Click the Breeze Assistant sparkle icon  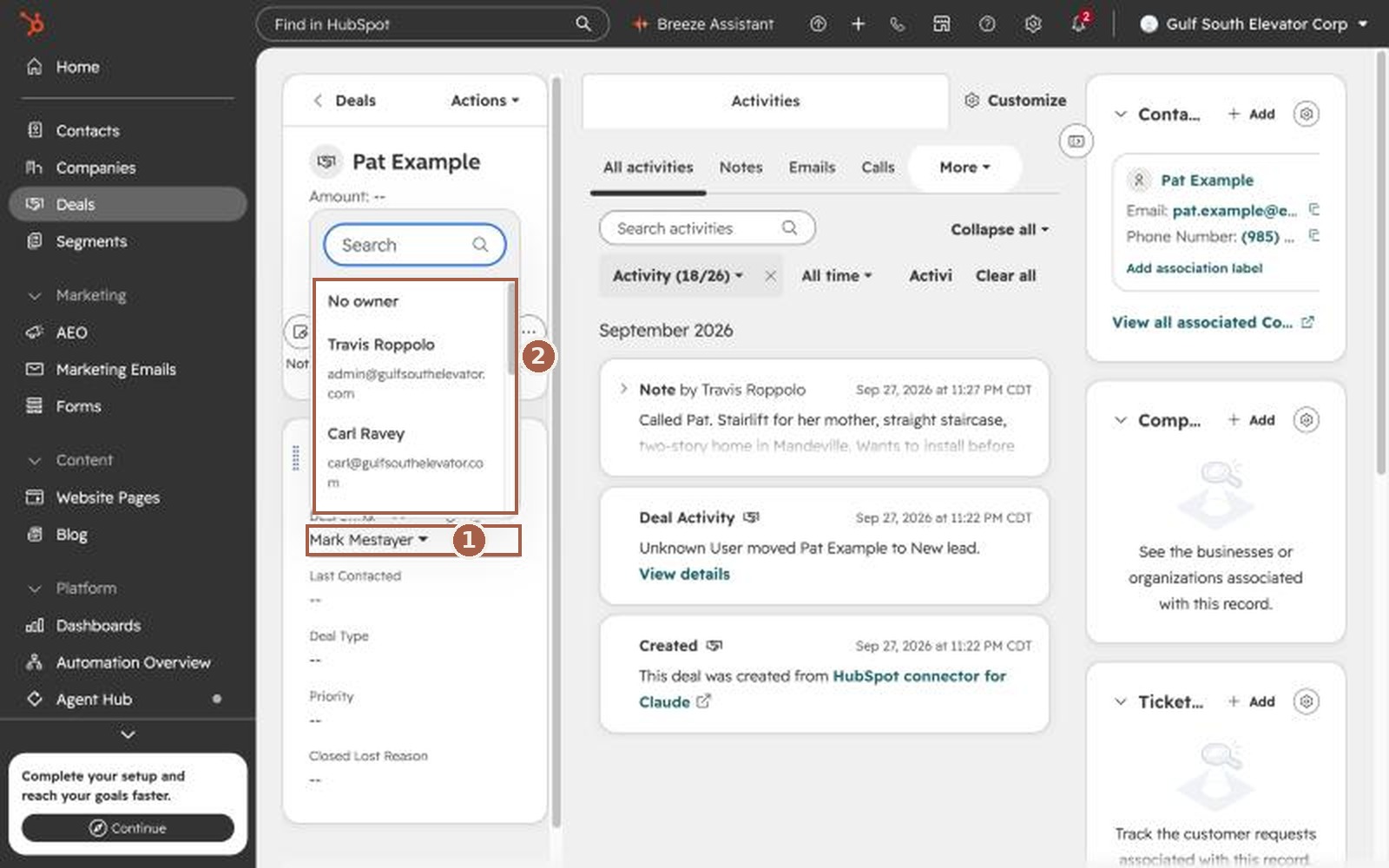click(x=641, y=24)
